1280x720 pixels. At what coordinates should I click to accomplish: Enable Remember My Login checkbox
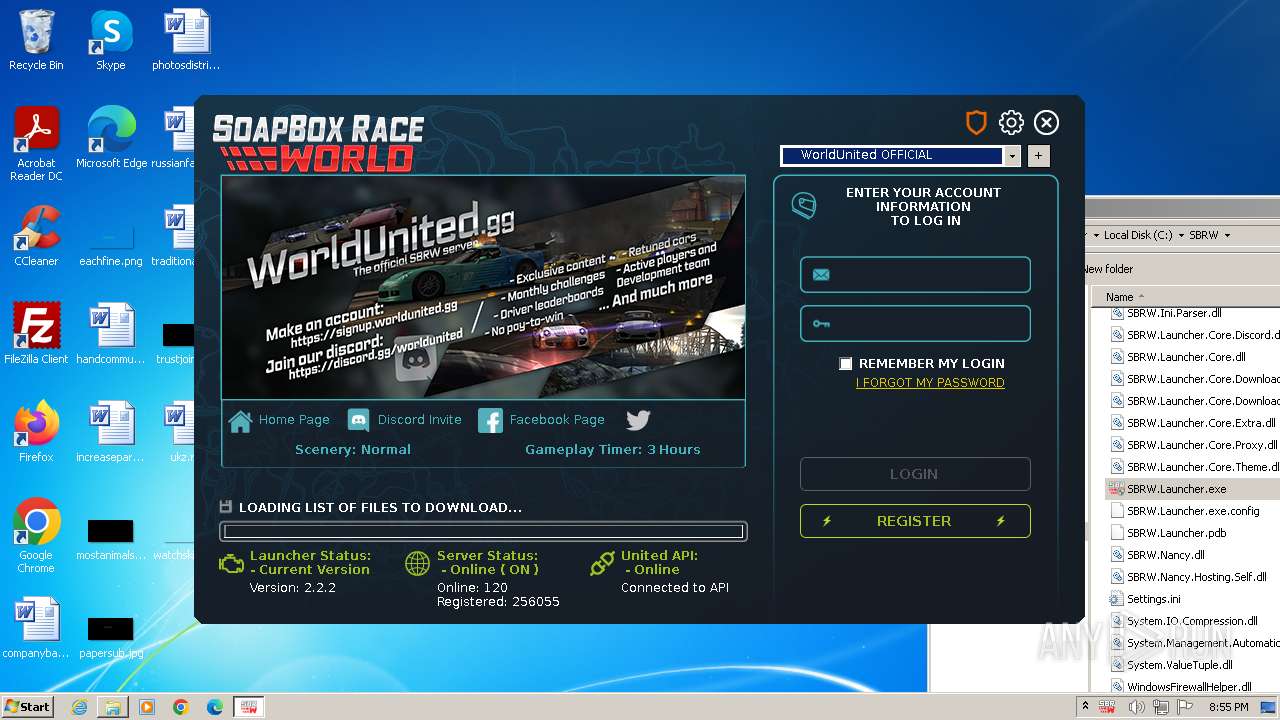point(846,364)
